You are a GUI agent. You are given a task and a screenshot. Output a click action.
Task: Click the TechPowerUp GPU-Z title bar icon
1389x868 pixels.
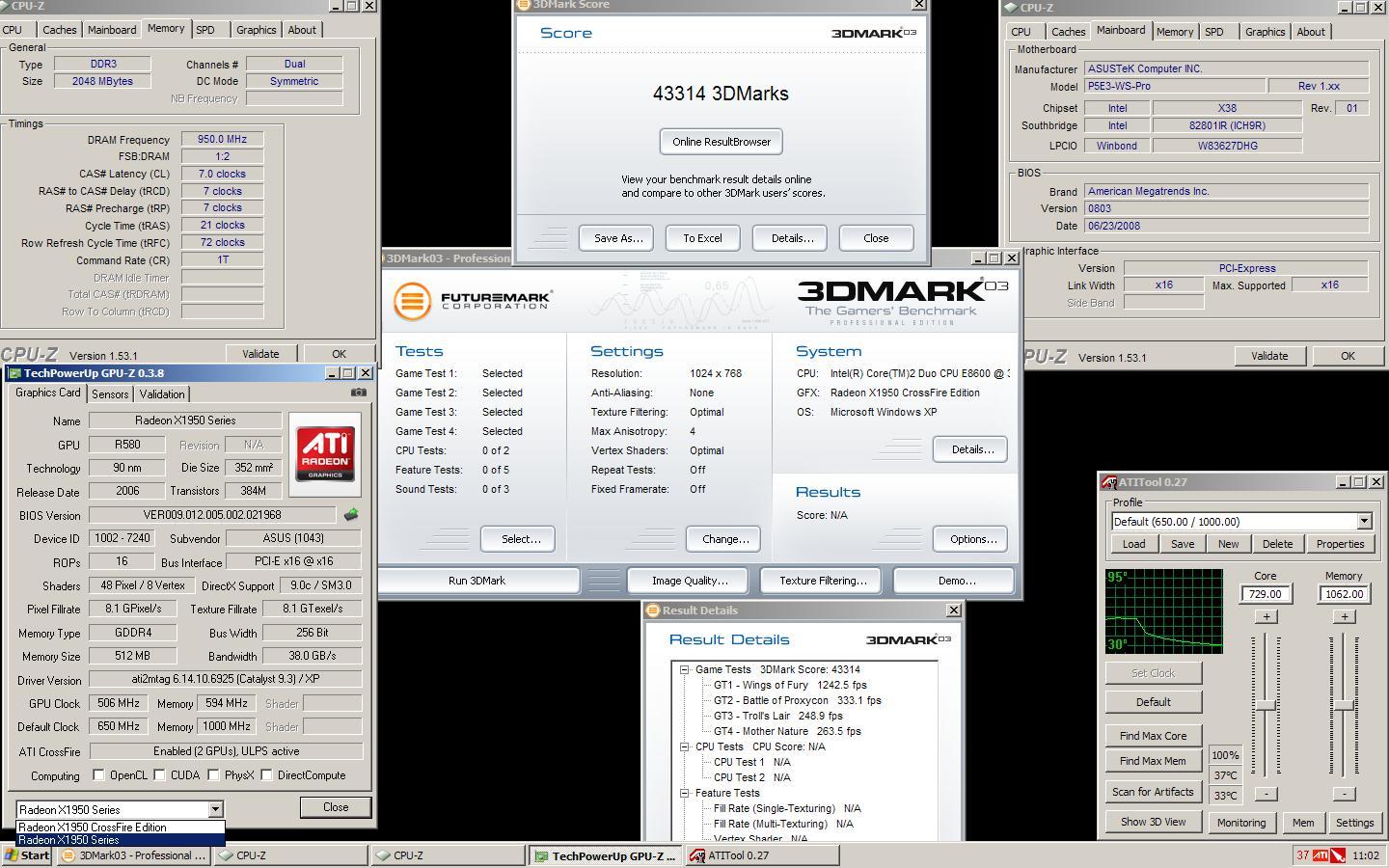click(x=14, y=373)
